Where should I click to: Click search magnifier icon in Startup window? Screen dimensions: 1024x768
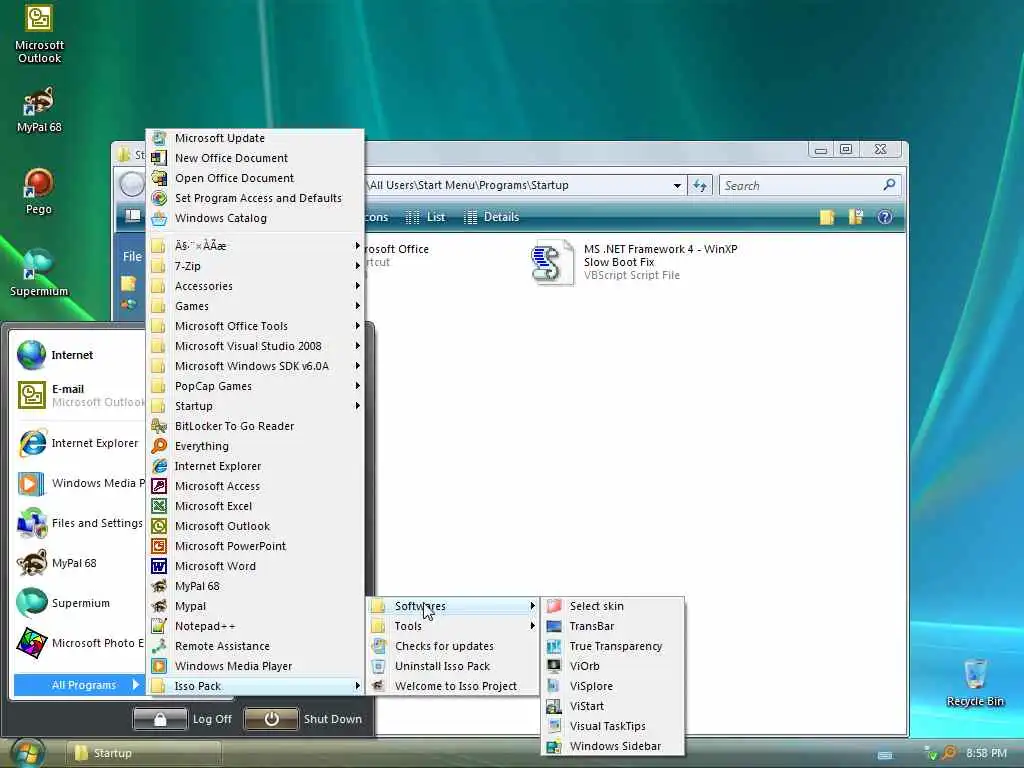coord(889,185)
